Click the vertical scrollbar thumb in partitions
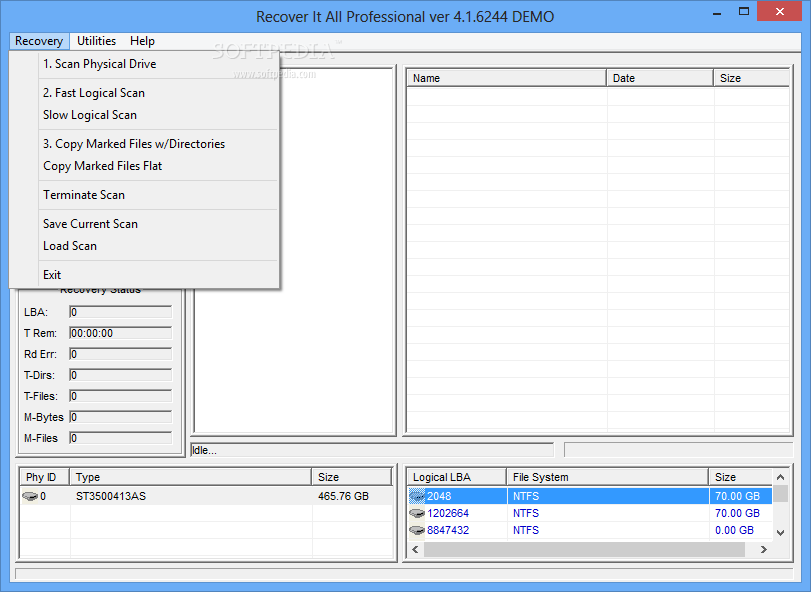Image resolution: width=811 pixels, height=592 pixels. click(x=780, y=493)
